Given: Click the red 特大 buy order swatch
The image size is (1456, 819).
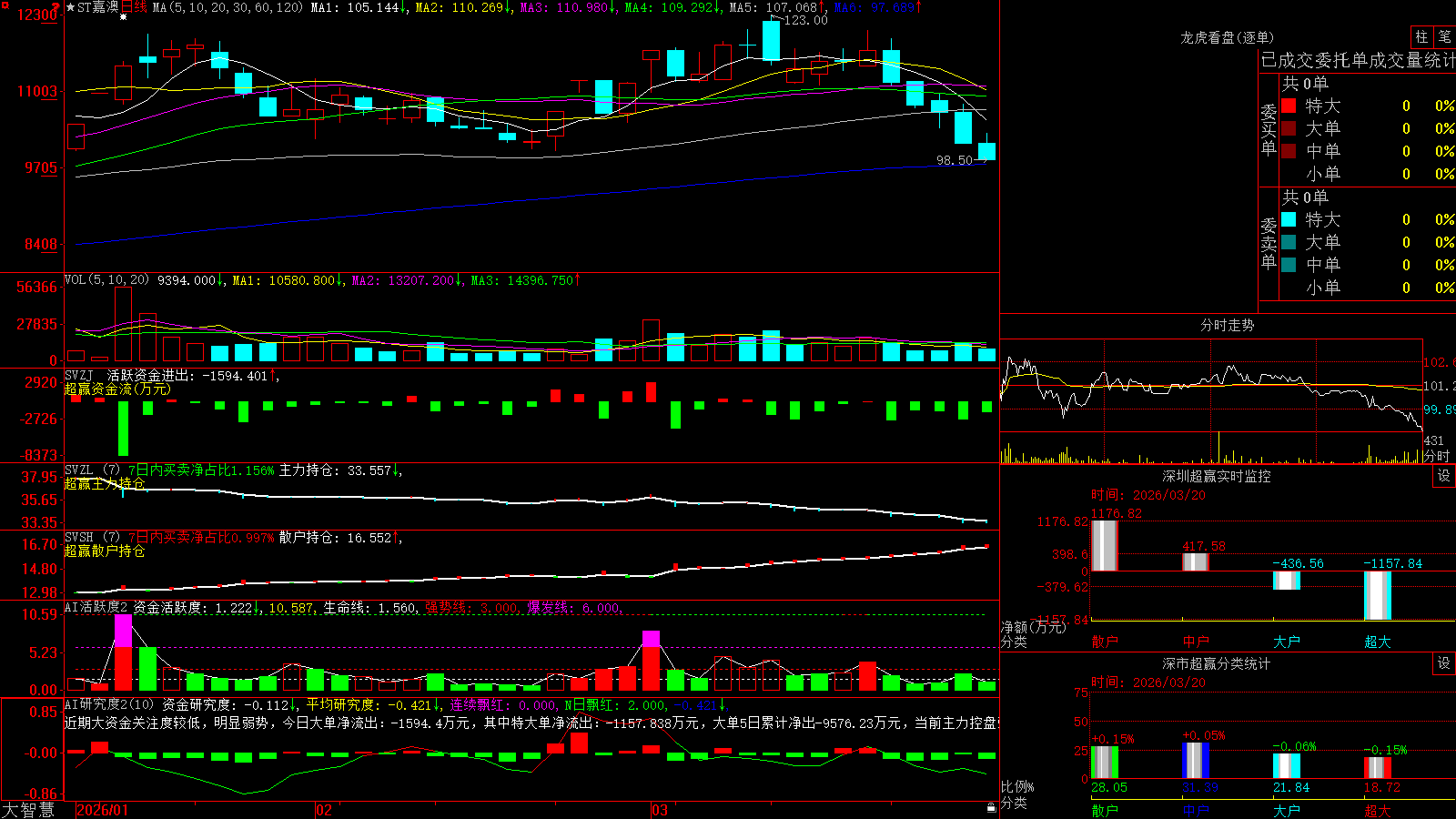Looking at the screenshot, I should [x=1289, y=106].
